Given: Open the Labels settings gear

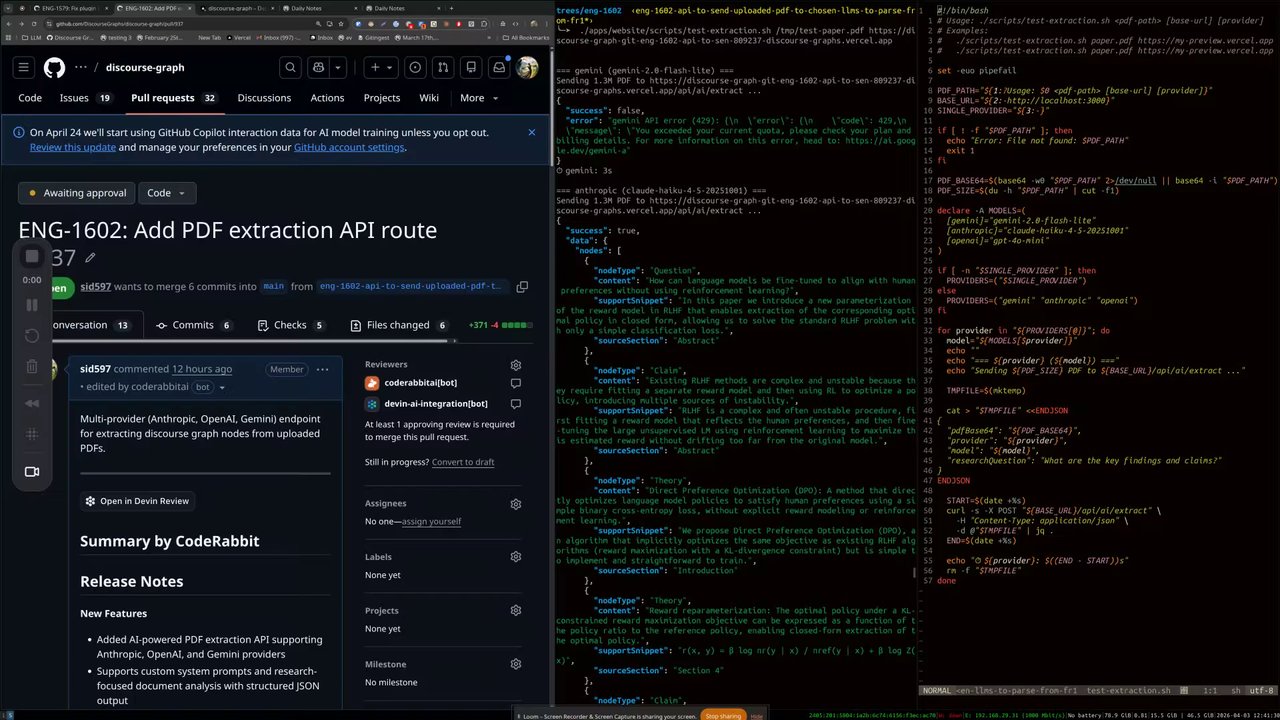Looking at the screenshot, I should 516,557.
